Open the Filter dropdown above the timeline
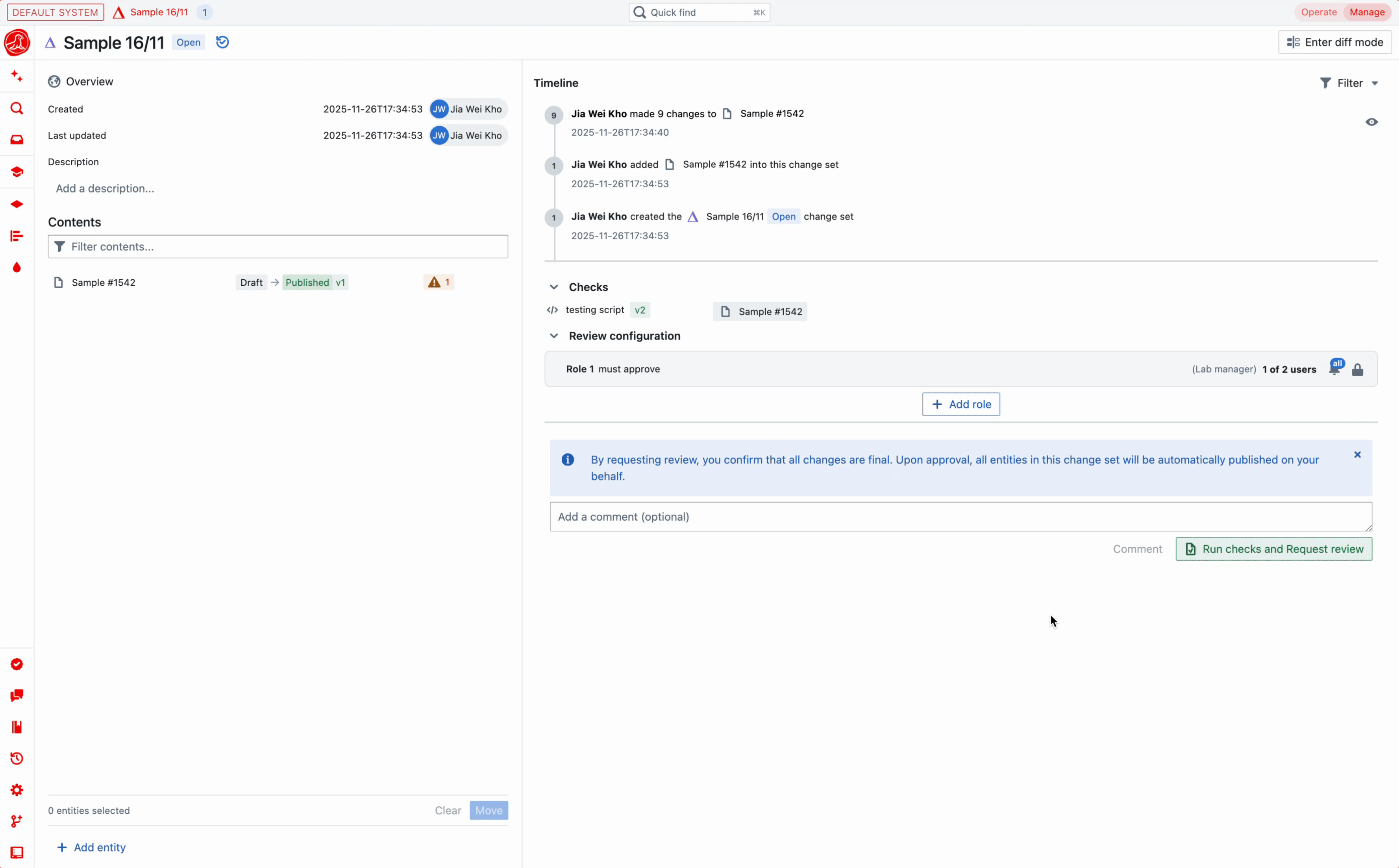1399x868 pixels. pyautogui.click(x=1349, y=83)
